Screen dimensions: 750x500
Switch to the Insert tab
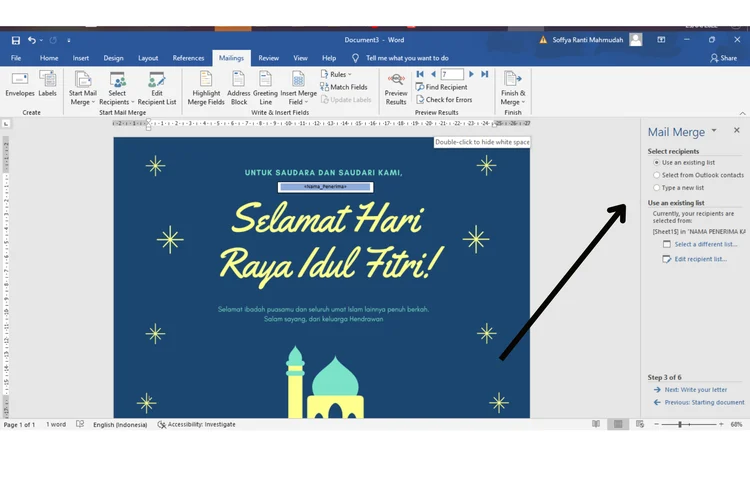click(x=80, y=58)
